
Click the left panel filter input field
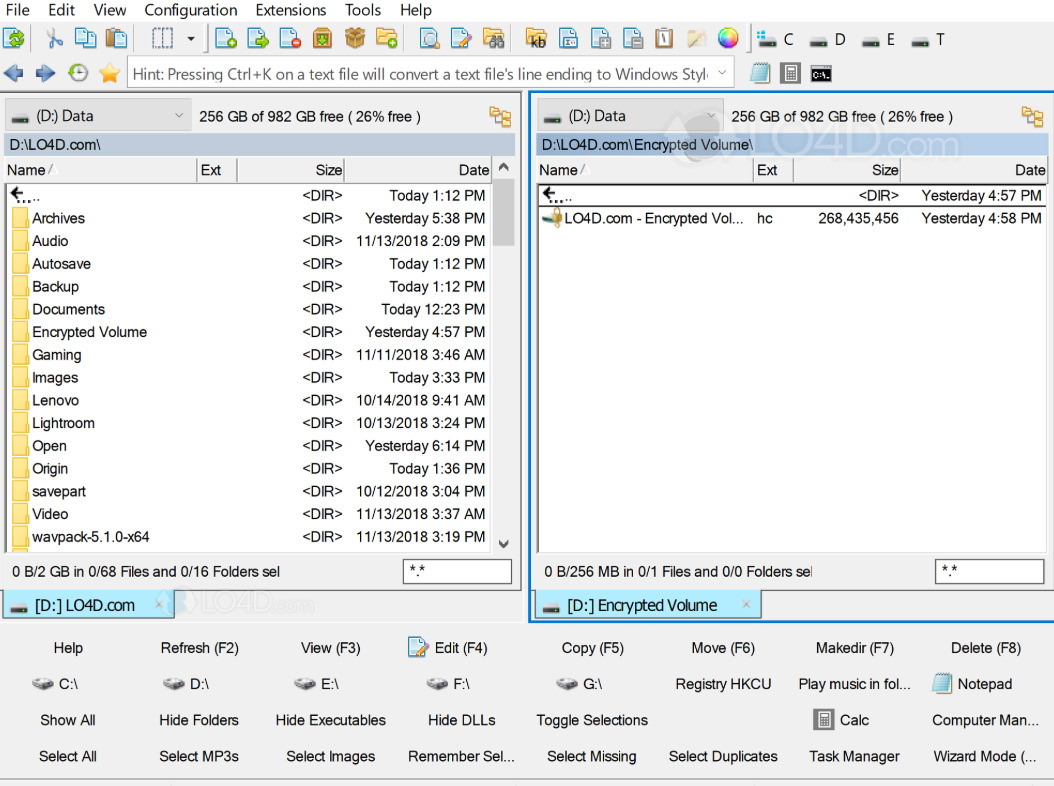(x=457, y=572)
